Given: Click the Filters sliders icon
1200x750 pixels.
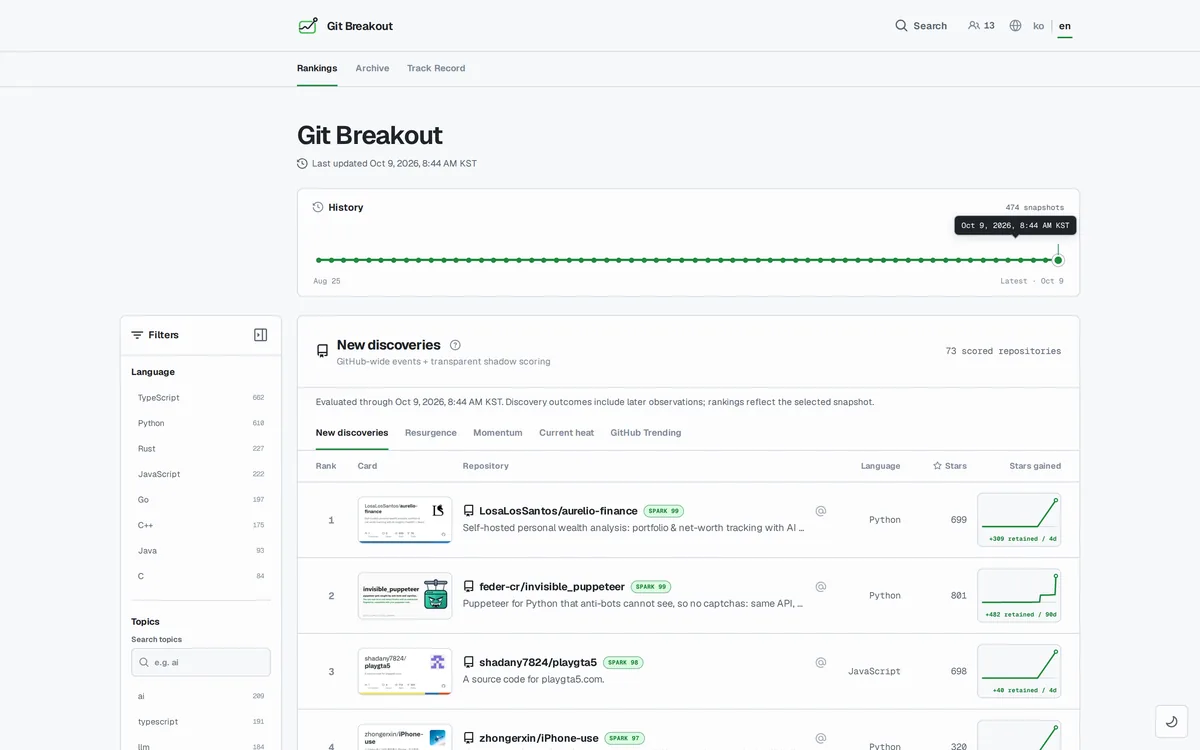Looking at the screenshot, I should pyautogui.click(x=137, y=335).
